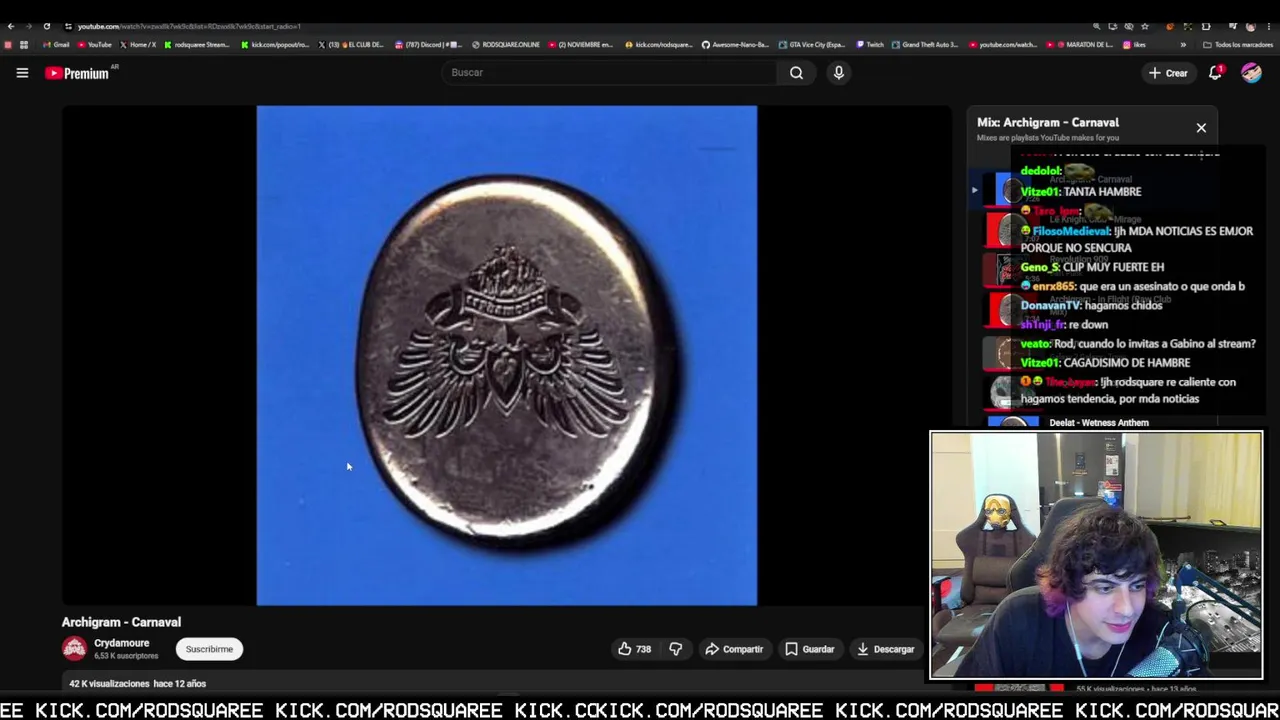Open the notifications bell

tap(1216, 73)
